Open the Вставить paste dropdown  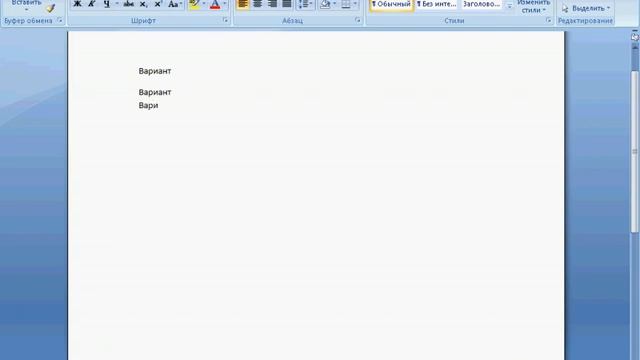coord(27,6)
